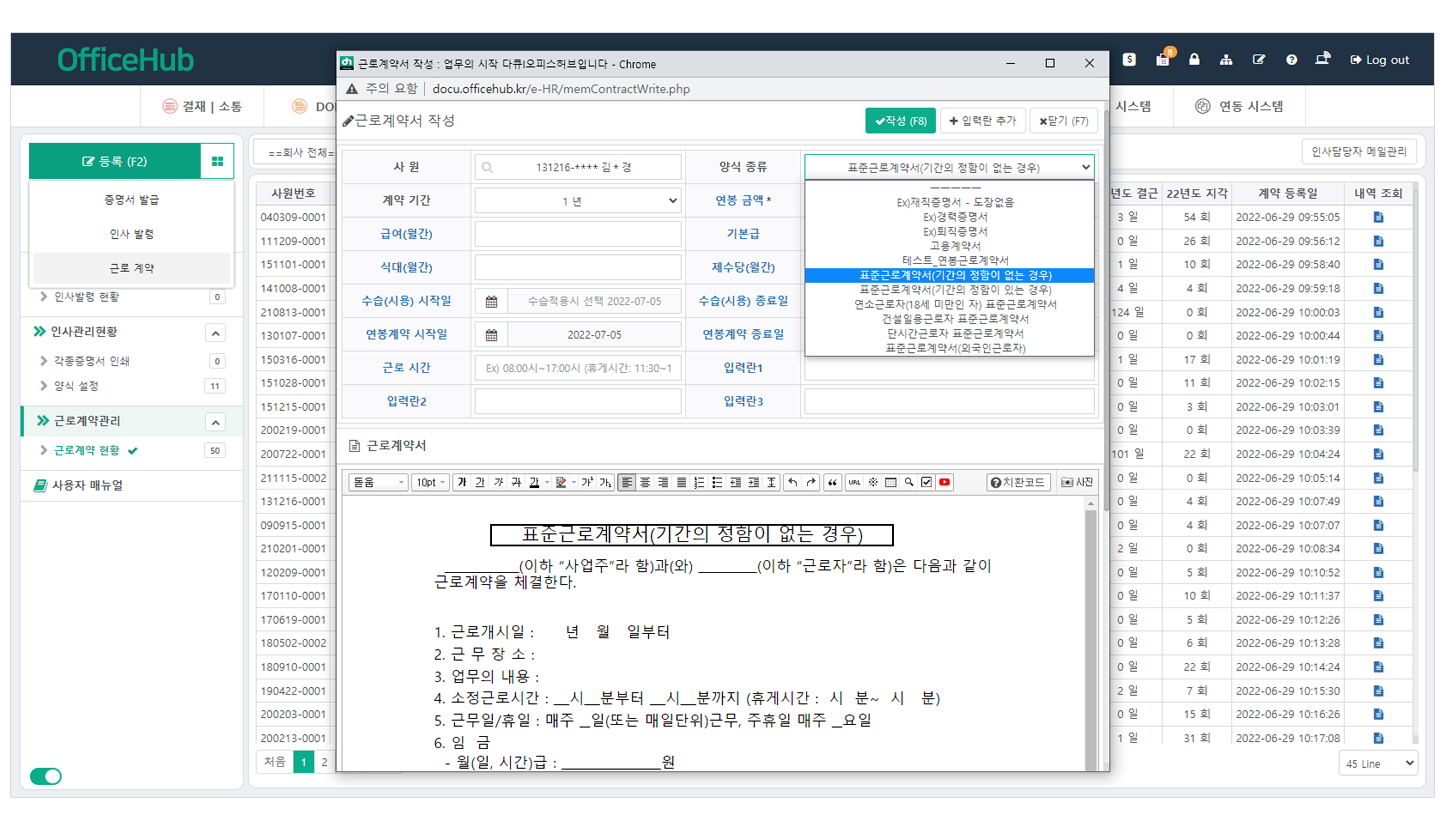Justify text in the editor toolbar
Image resolution: width=1456 pixels, height=823 pixels.
point(681,482)
